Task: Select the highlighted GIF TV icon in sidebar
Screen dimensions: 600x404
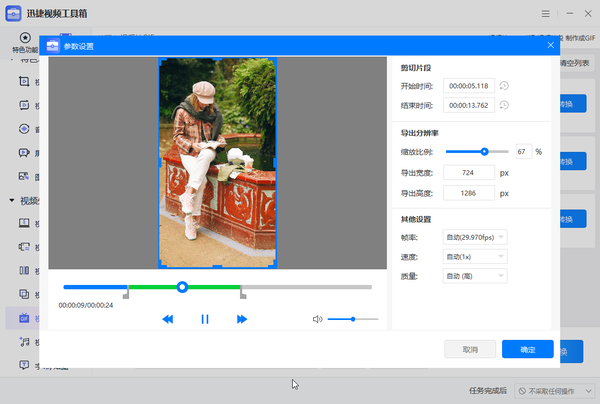Action: click(24, 318)
